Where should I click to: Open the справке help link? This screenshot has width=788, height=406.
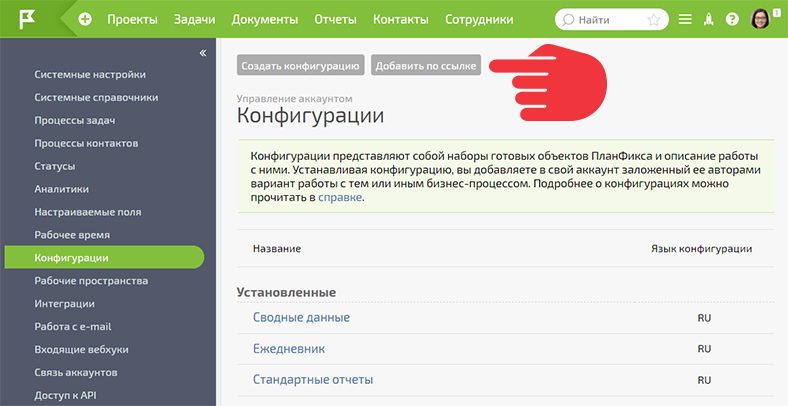tap(340, 197)
